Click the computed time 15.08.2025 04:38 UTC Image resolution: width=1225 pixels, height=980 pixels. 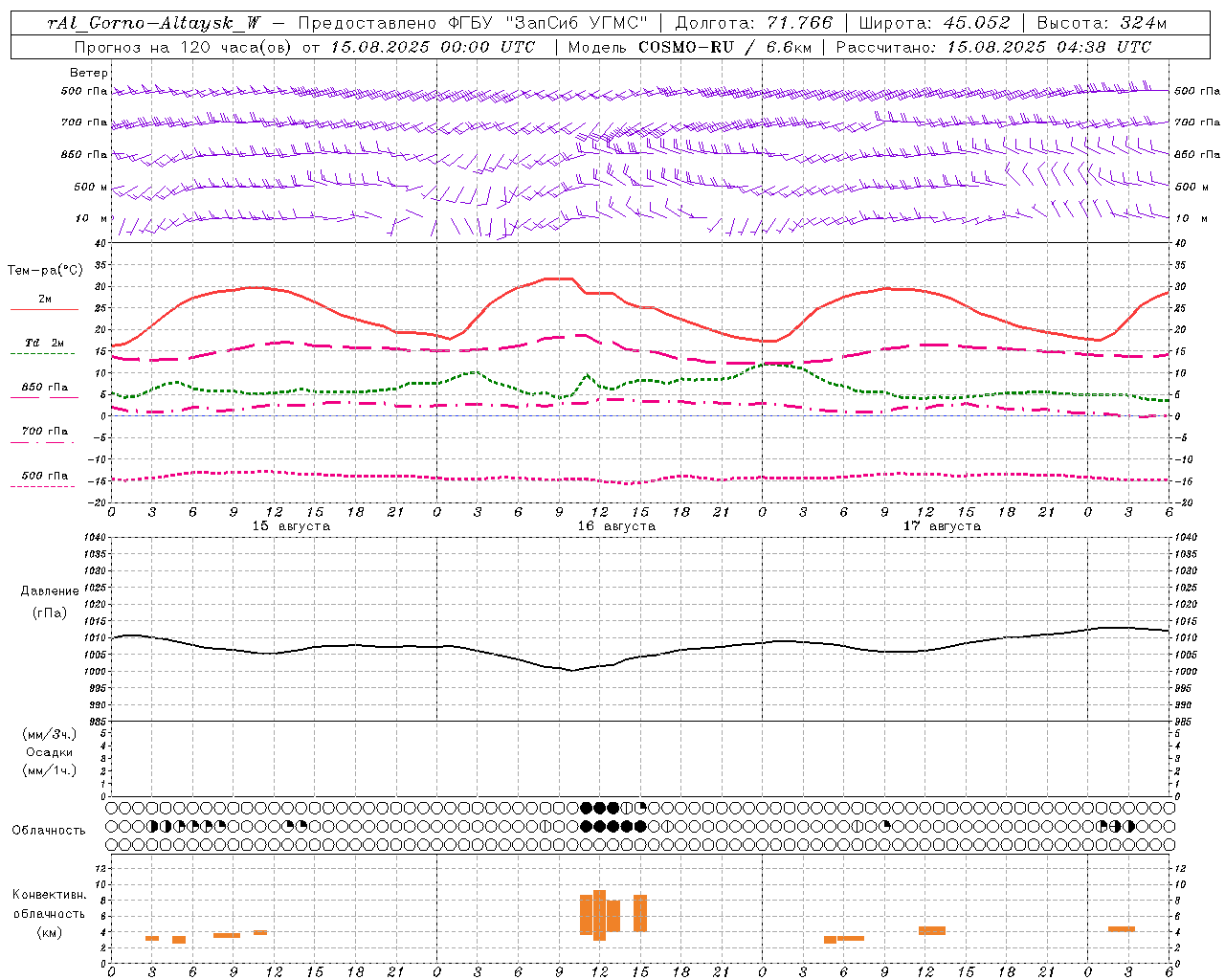tap(1049, 47)
